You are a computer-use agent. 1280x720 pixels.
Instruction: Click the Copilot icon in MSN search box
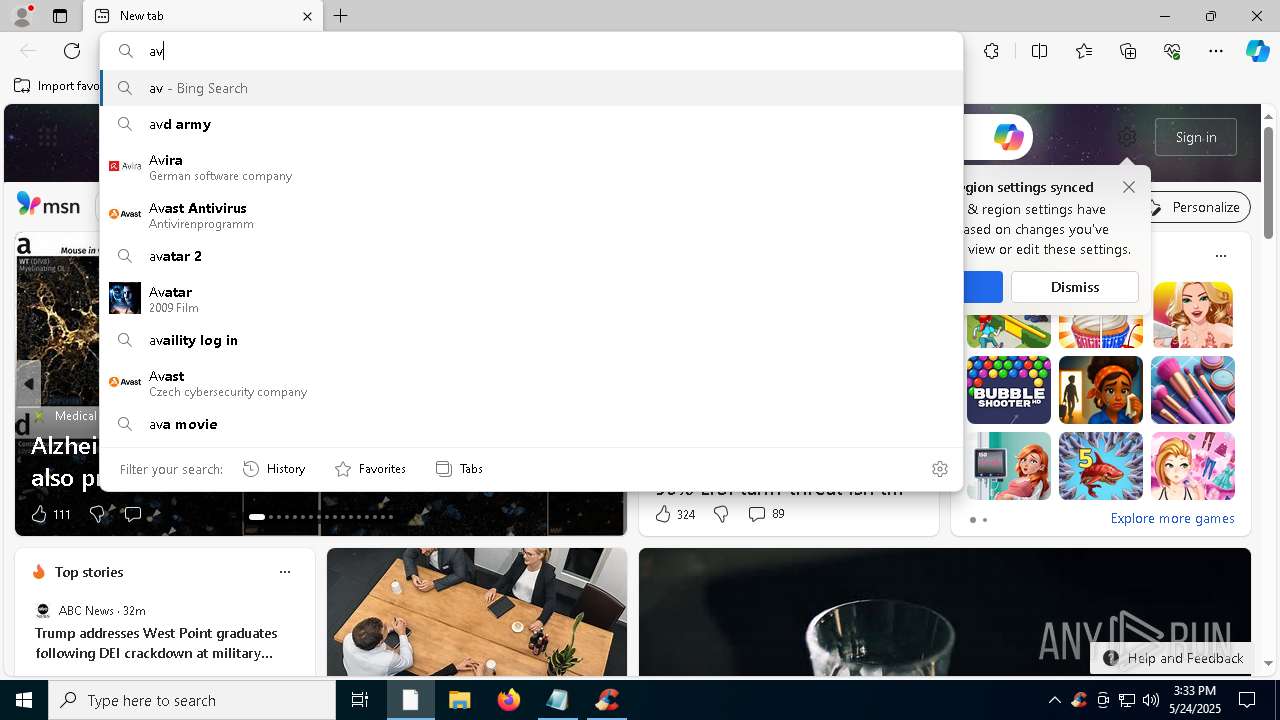[1008, 137]
